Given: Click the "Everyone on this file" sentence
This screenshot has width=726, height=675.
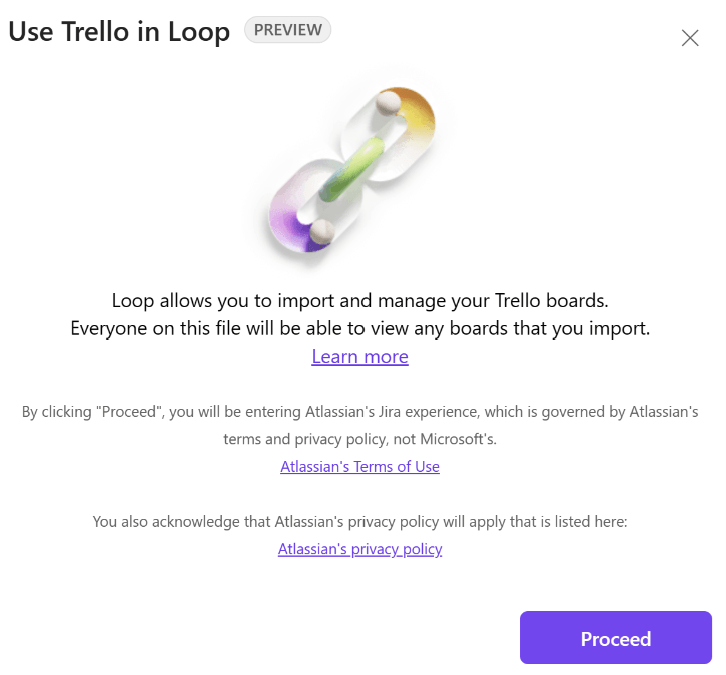Looking at the screenshot, I should coord(360,328).
